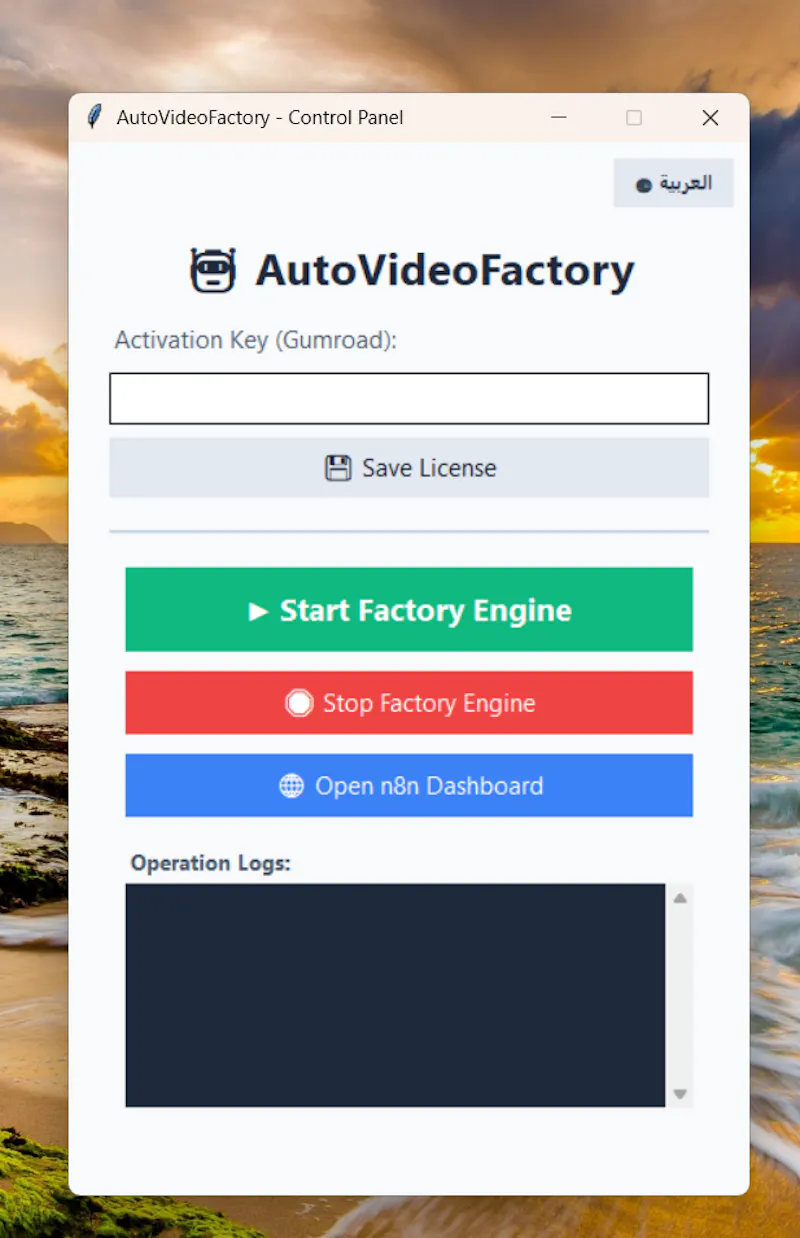Click the feather icon in title bar
The image size is (800, 1238).
(x=95, y=117)
